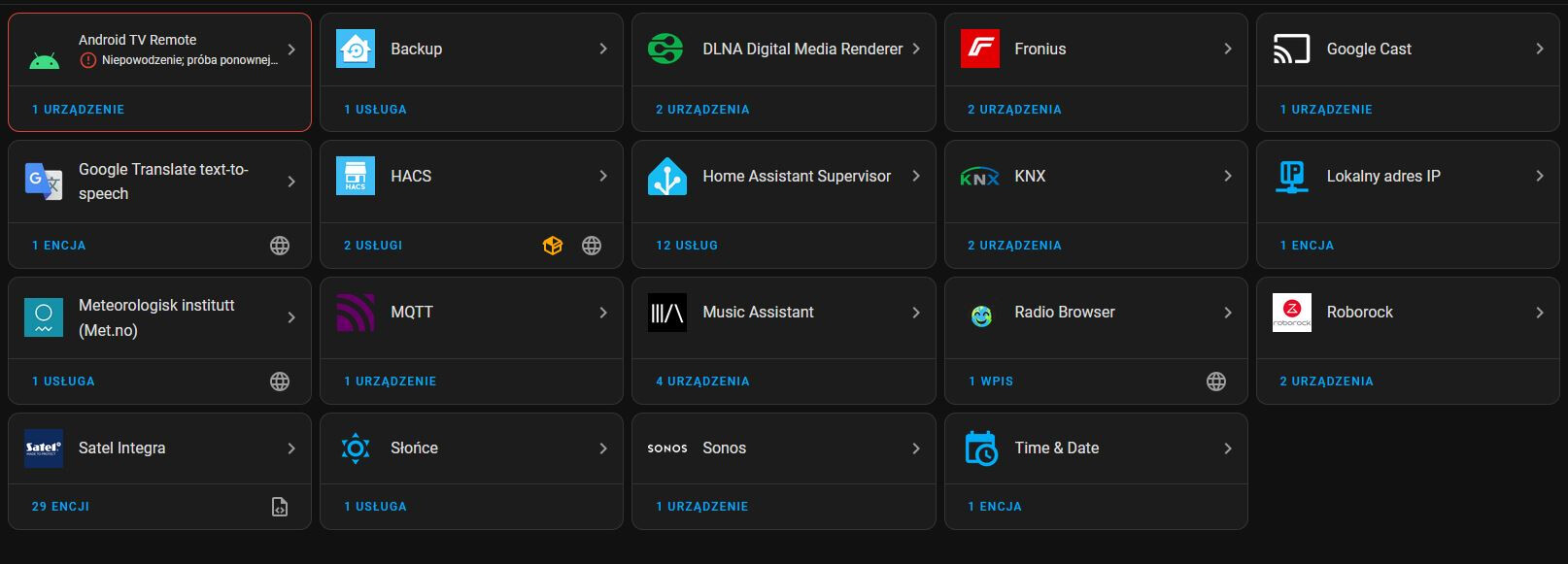The height and width of the screenshot is (564, 1568).
Task: Click the HACS store icon
Action: coord(356,176)
